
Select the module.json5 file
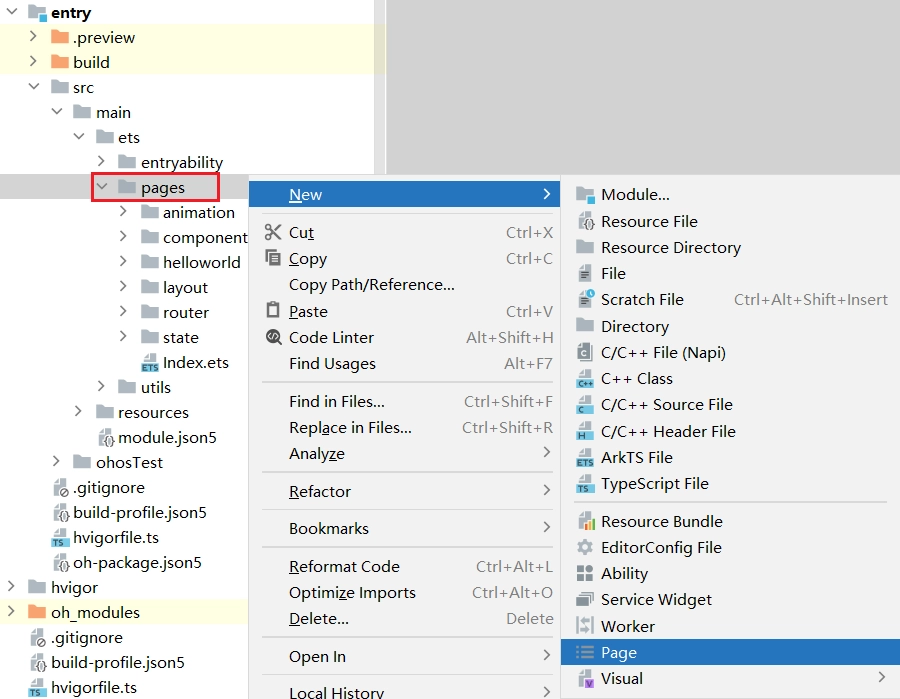pyautogui.click(x=166, y=437)
